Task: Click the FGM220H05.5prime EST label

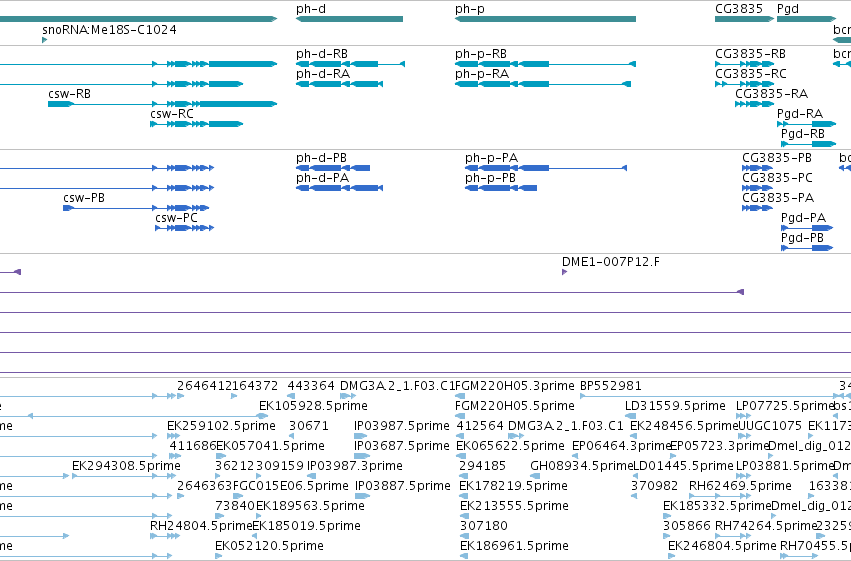Action: click(515, 406)
